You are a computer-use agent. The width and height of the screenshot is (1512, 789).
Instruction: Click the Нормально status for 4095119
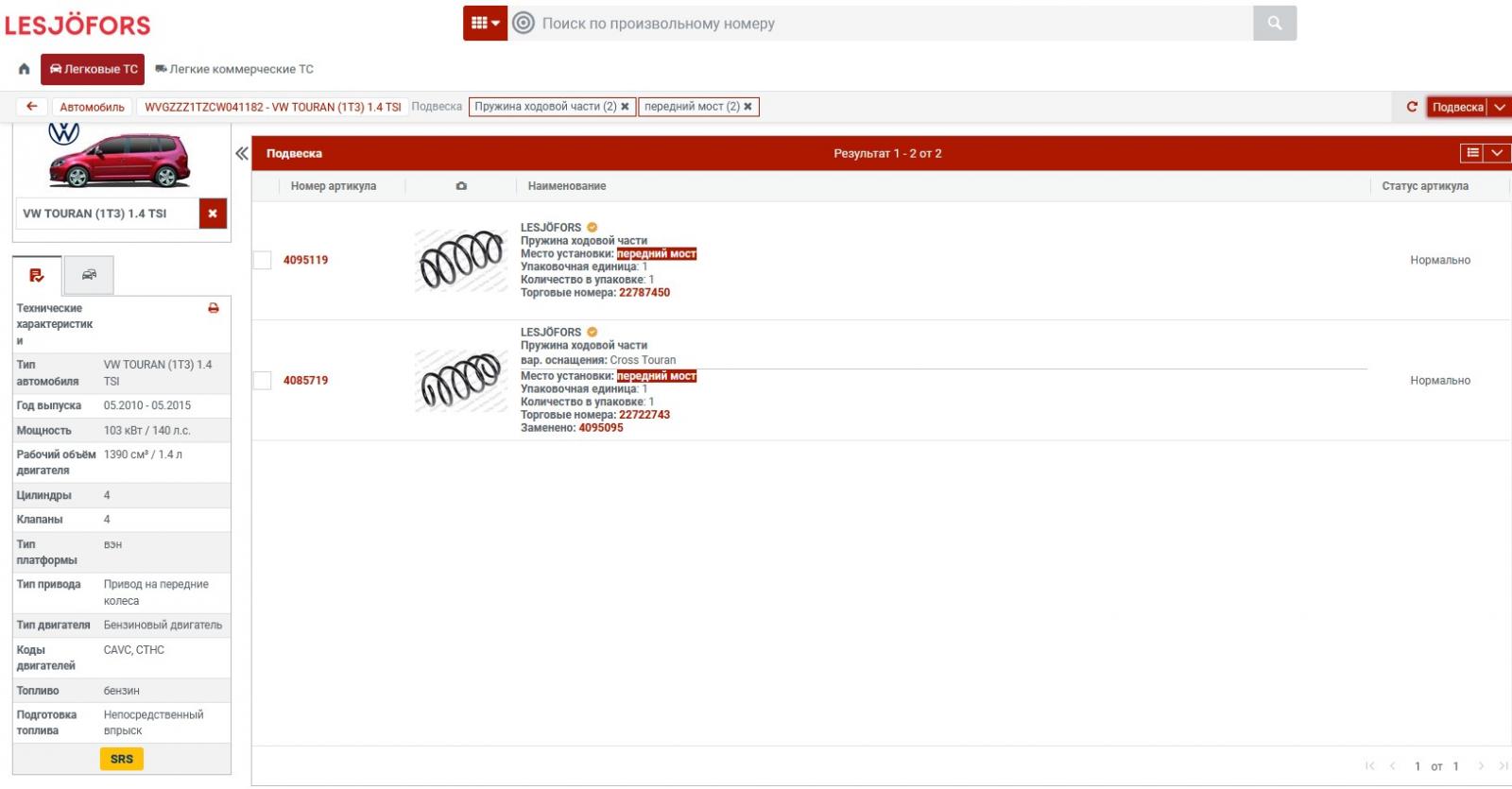pos(1440,260)
